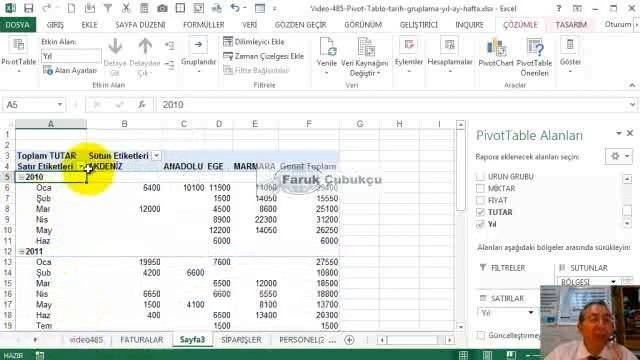Collapse the 2010 year group
This screenshot has width=640, height=360.
21,177
